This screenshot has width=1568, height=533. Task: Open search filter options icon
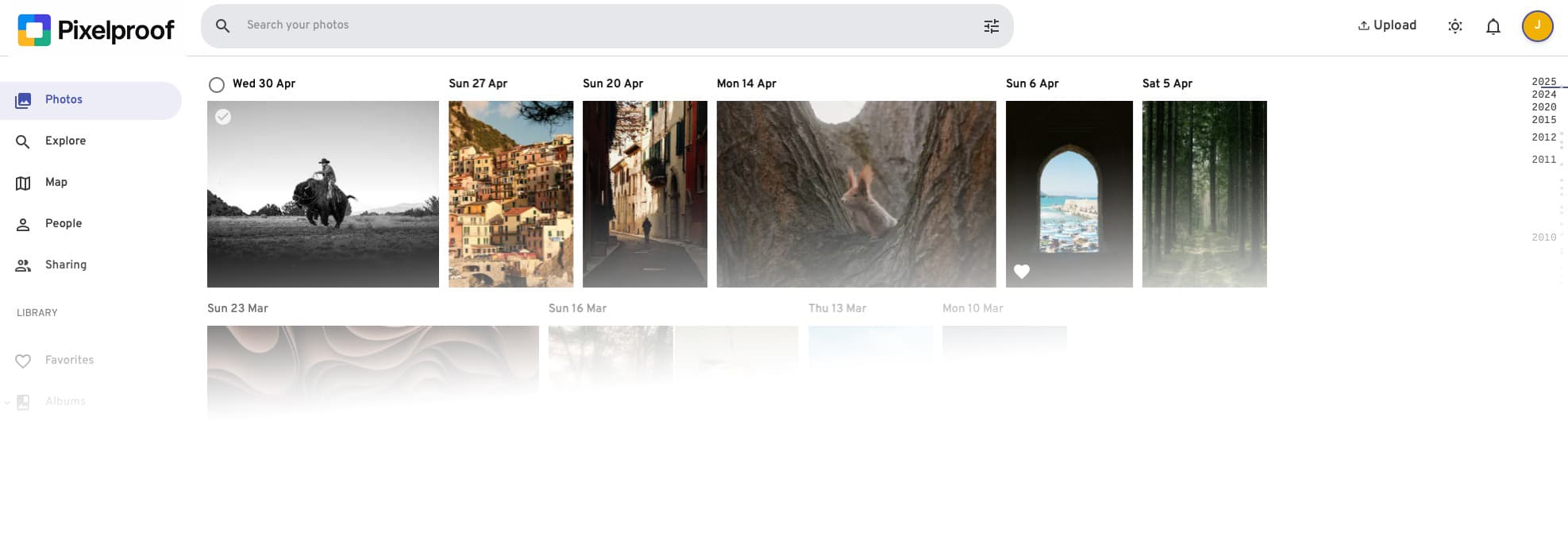coord(991,26)
